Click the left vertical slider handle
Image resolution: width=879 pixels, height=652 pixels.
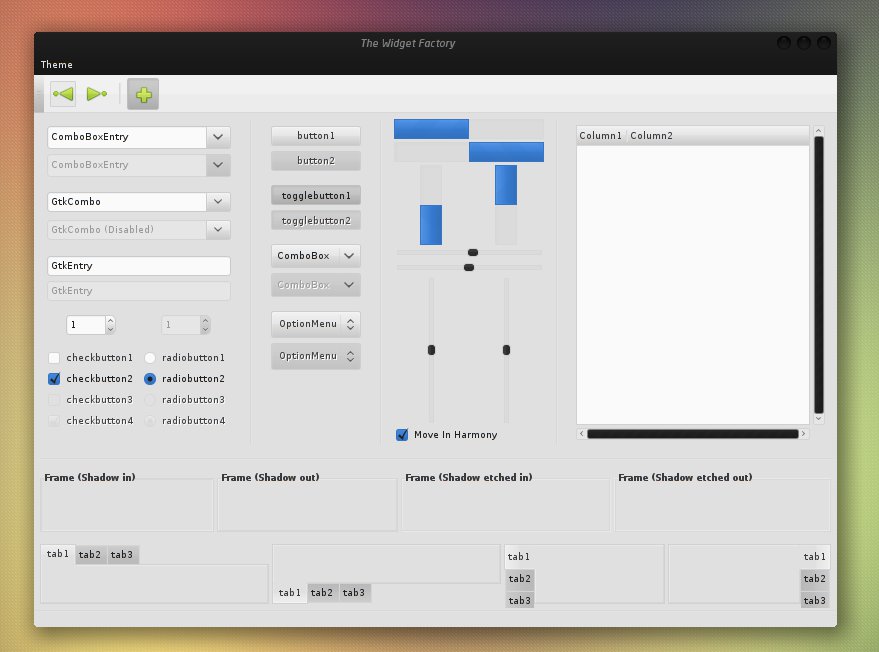(x=431, y=350)
